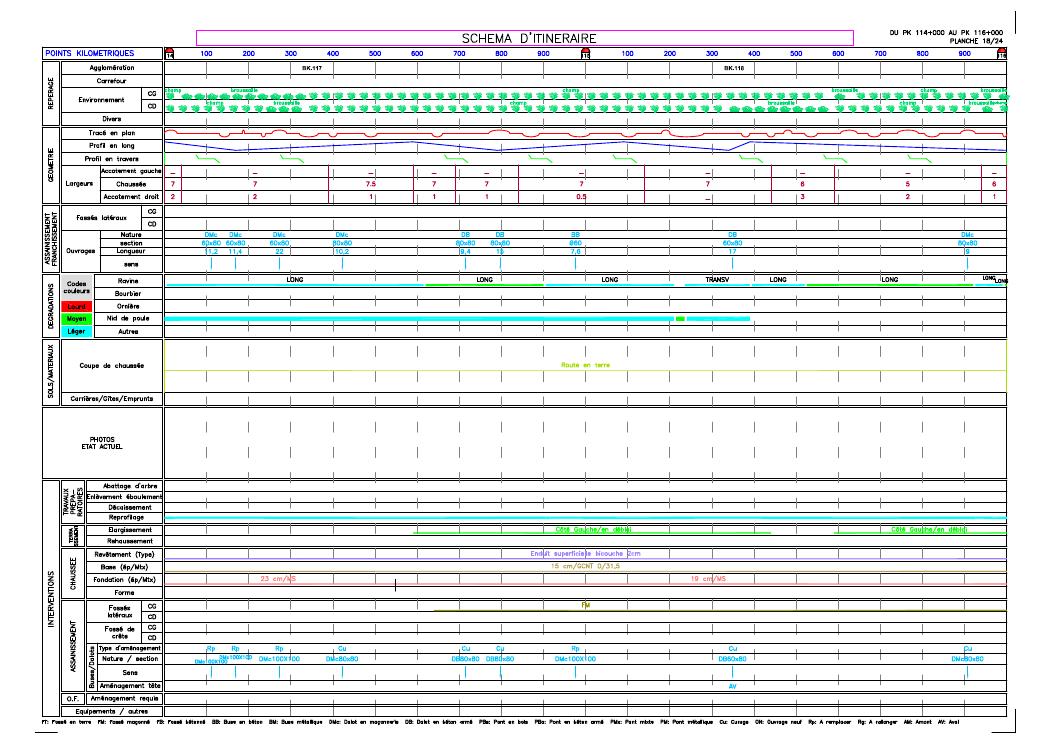Select the 'Profil en long' row label
The width and height of the screenshot is (1053, 745).
[110, 145]
